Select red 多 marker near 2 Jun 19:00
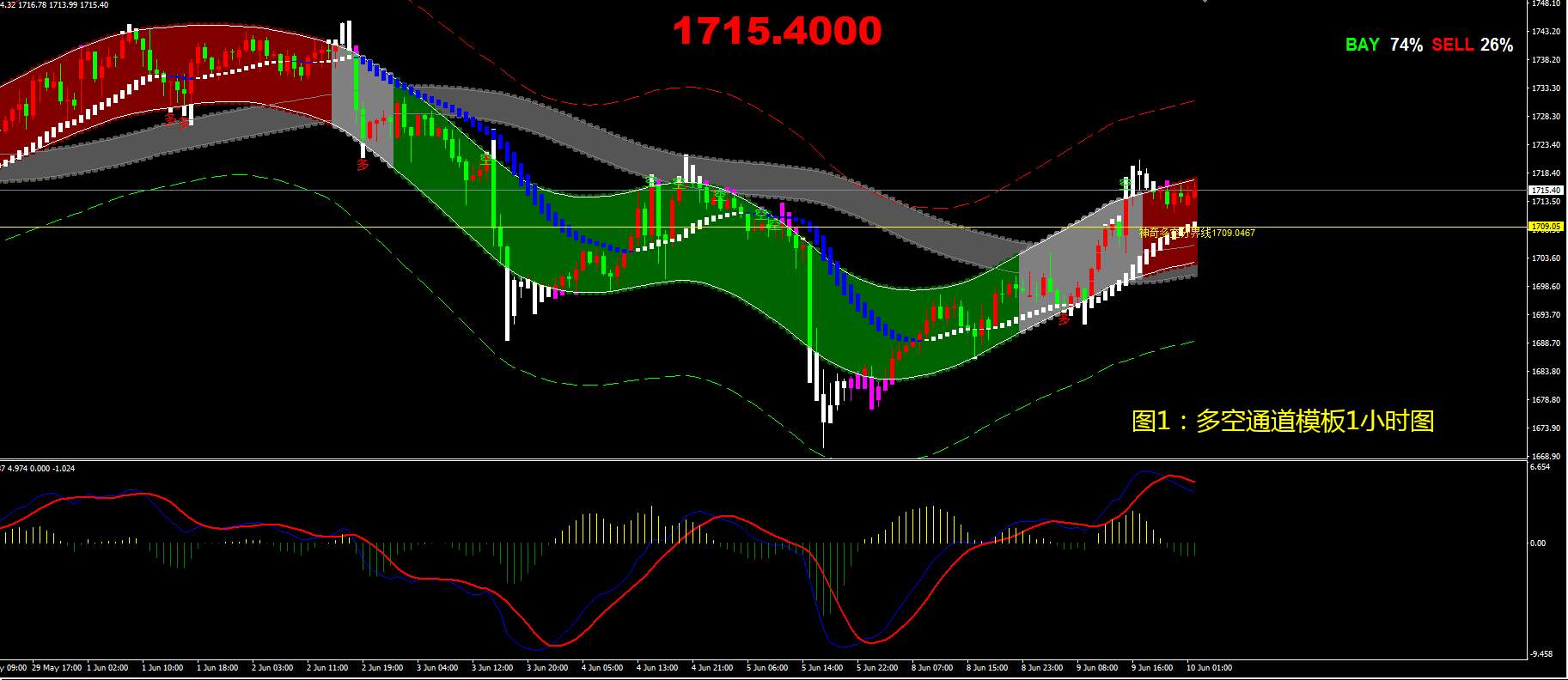The width and height of the screenshot is (1568, 680). pyautogui.click(x=363, y=165)
